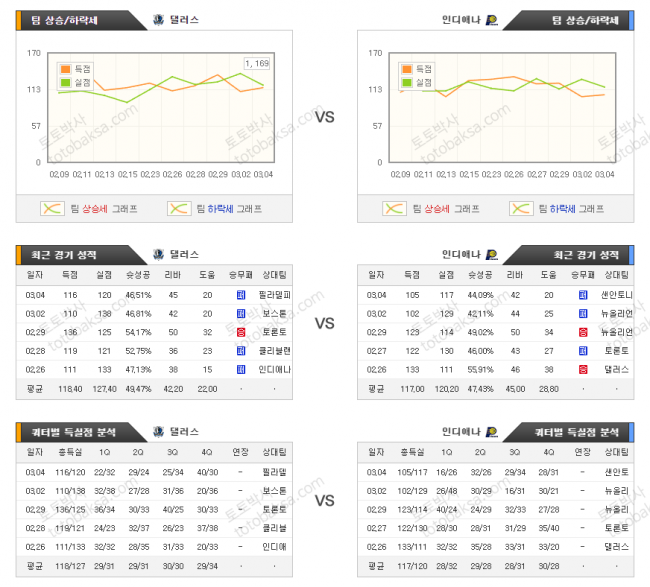Click Indiana logo in quarter analysis header
Image resolution: width=650 pixels, height=587 pixels.
click(x=492, y=432)
